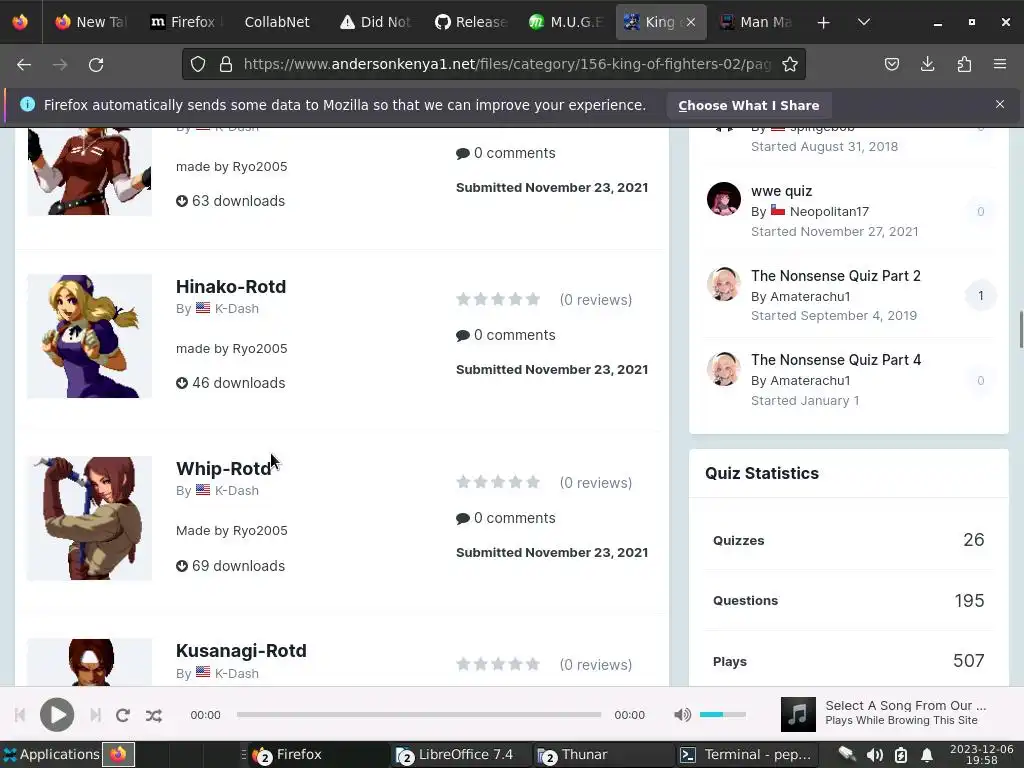The height and width of the screenshot is (768, 1024).
Task: Open the Whip-Rotd file page
Action: coord(223,469)
